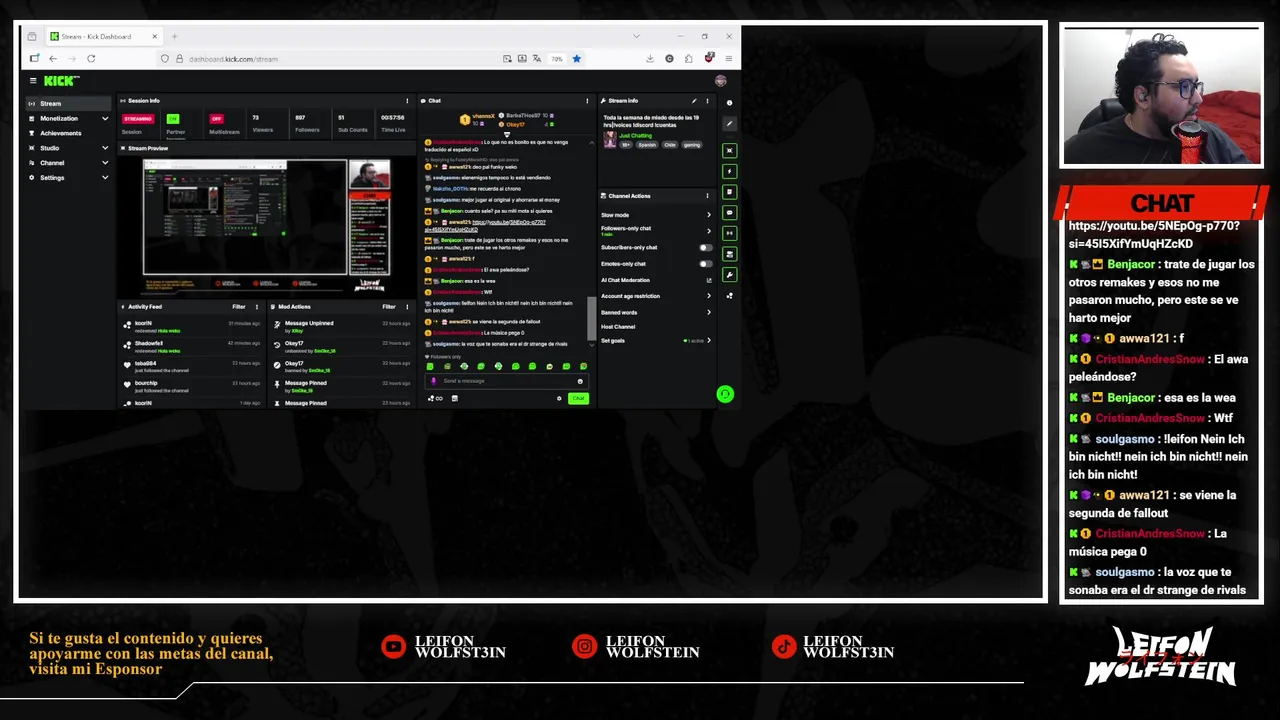Click the pencil edit-layout icon in right rail
The height and width of the screenshot is (720, 1280).
point(729,124)
